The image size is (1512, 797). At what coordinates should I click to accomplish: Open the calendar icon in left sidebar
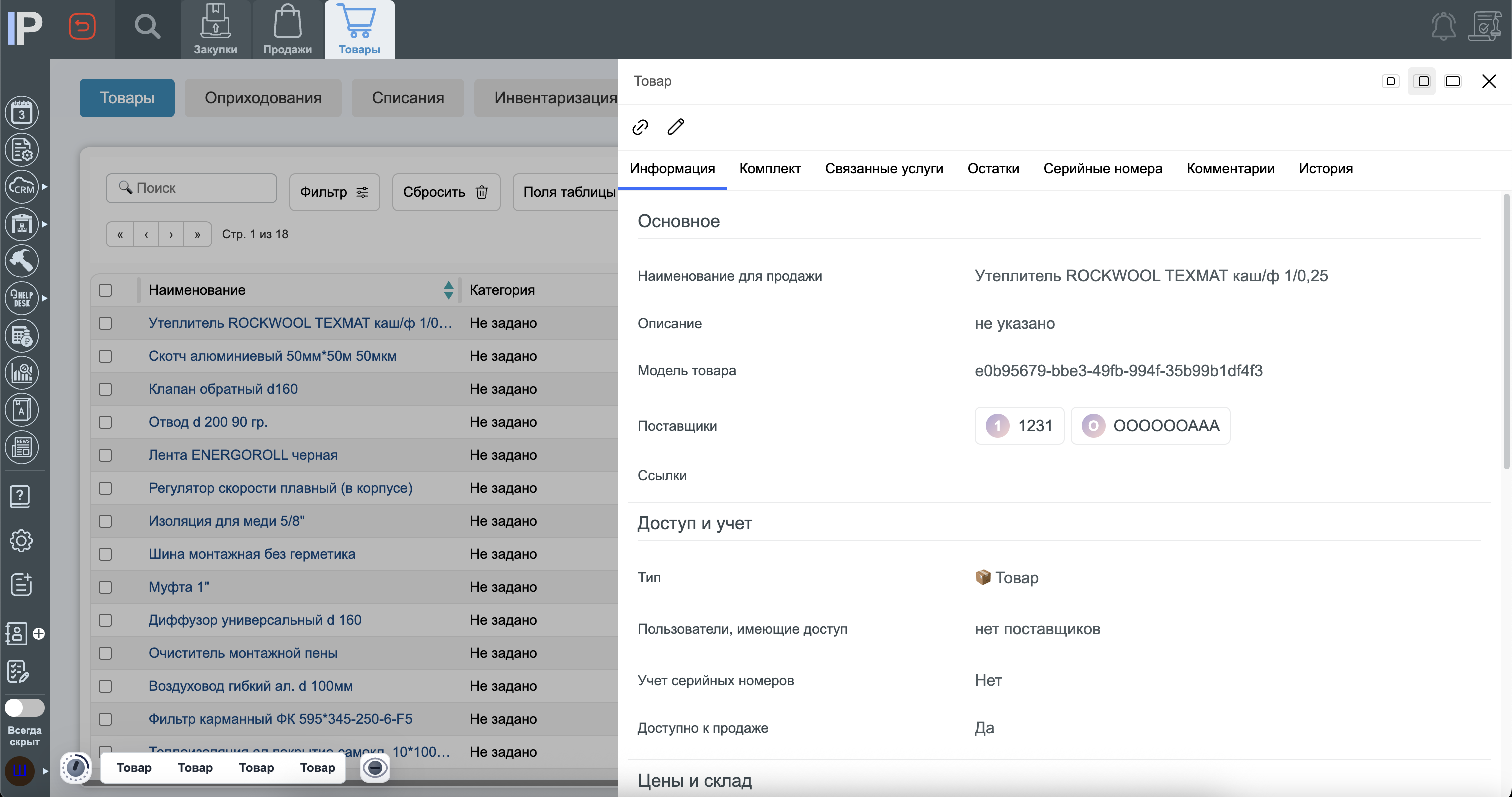21,112
